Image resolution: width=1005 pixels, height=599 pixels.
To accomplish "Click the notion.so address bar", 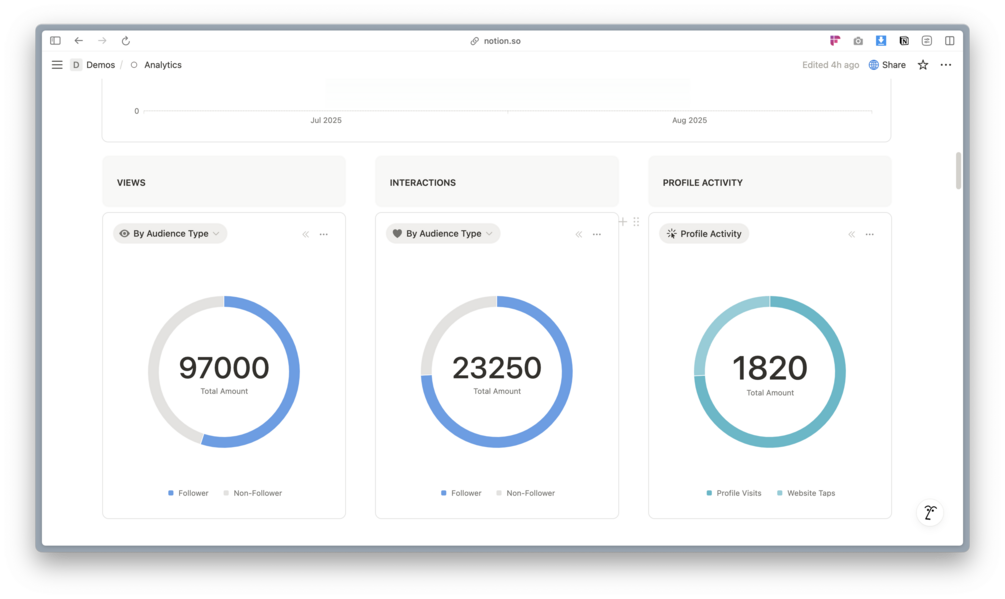I will [495, 40].
